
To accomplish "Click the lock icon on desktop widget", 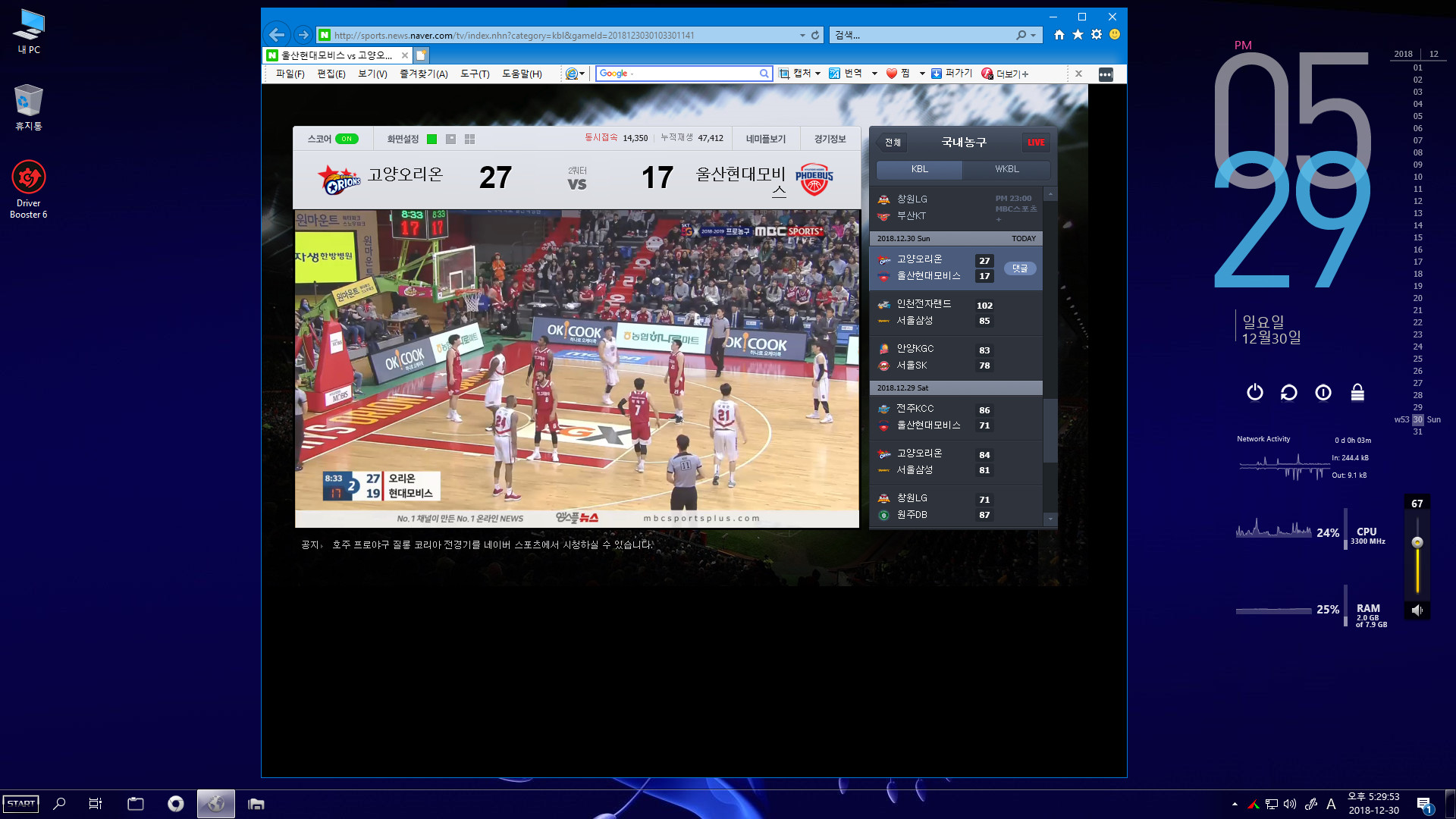I will click(x=1357, y=392).
